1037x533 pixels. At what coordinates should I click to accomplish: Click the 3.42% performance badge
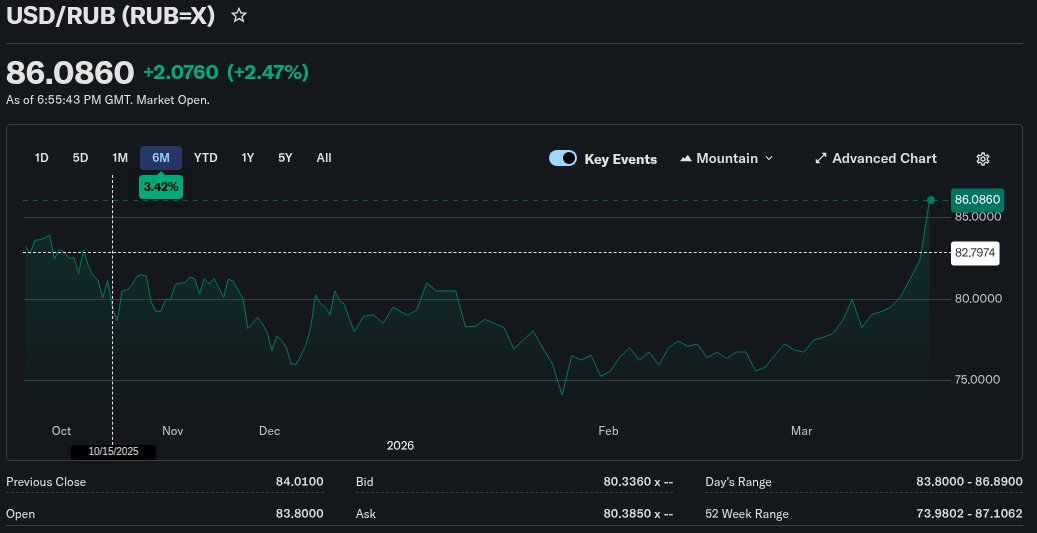(x=161, y=187)
